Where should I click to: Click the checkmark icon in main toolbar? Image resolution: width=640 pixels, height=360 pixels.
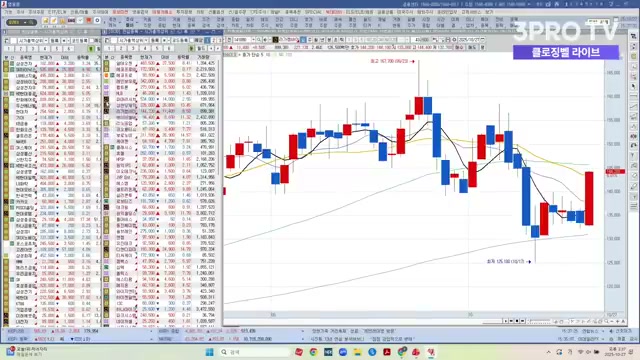click(80, 20)
